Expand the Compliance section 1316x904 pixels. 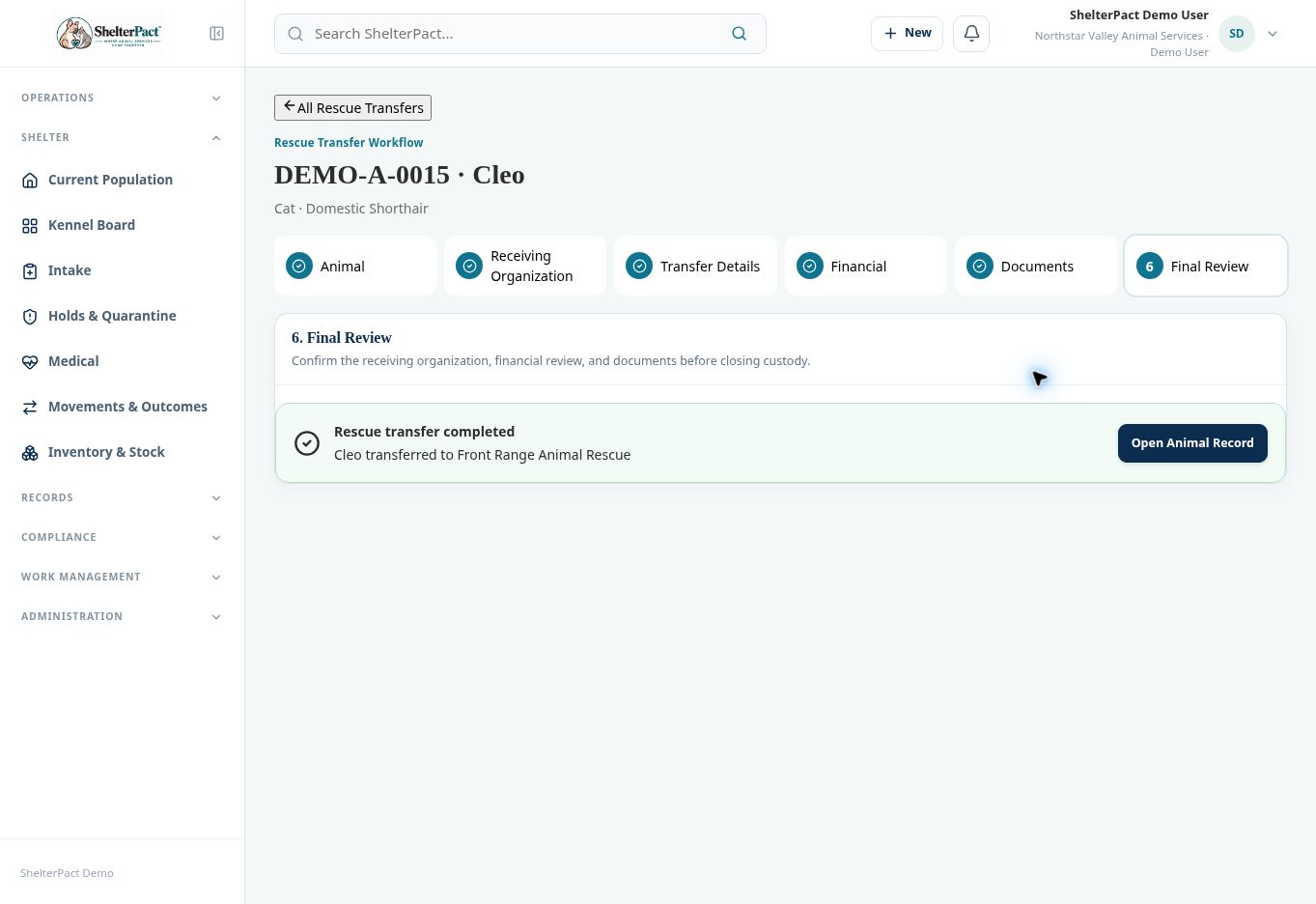pyautogui.click(x=122, y=537)
